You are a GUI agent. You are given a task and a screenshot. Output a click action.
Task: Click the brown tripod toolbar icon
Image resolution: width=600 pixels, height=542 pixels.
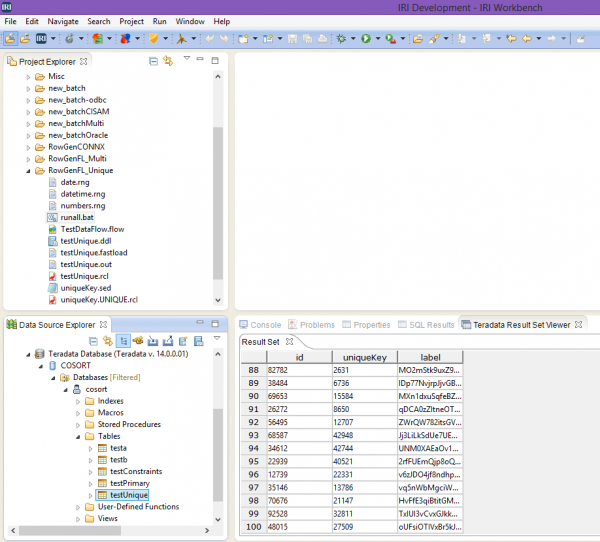point(181,38)
